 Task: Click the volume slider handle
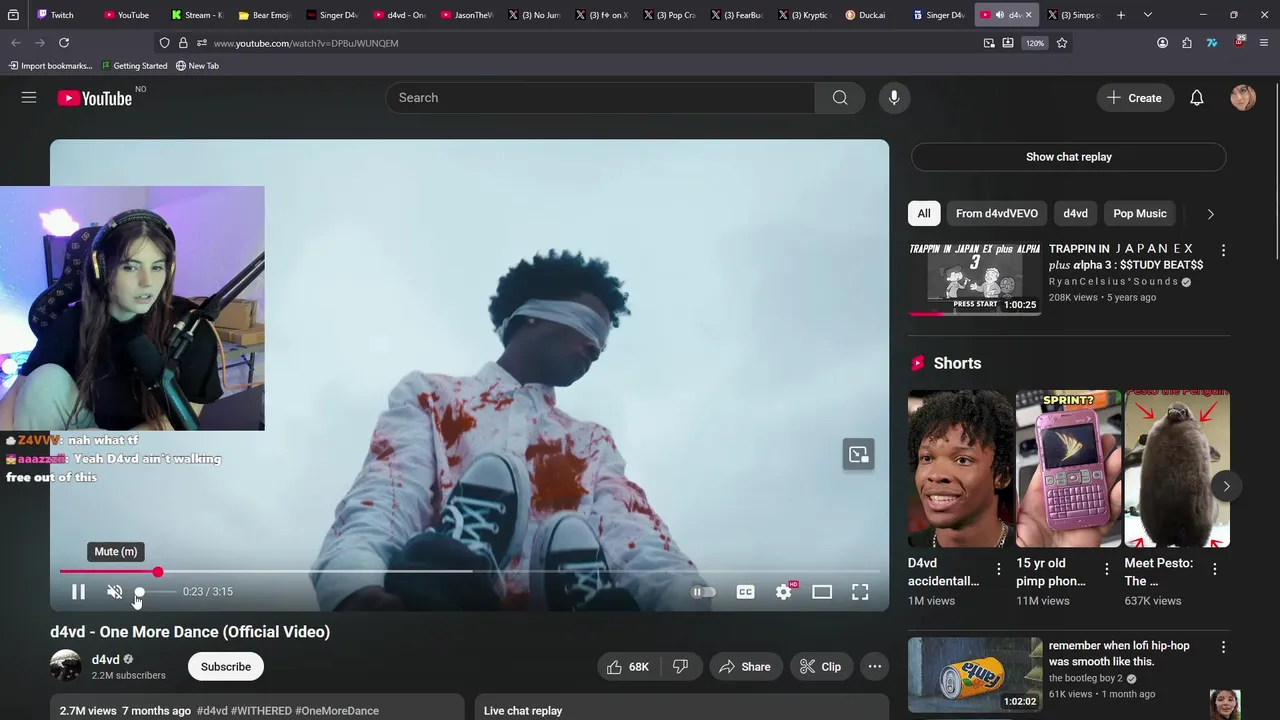[140, 592]
